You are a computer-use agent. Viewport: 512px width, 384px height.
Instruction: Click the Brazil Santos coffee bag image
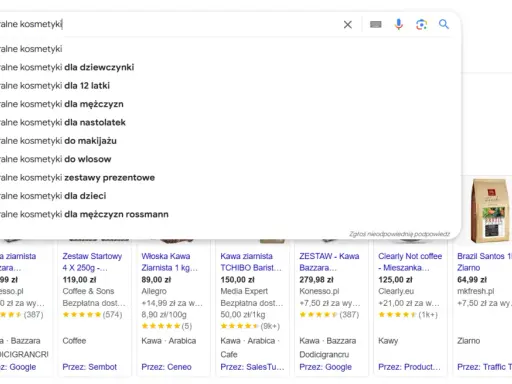[489, 211]
